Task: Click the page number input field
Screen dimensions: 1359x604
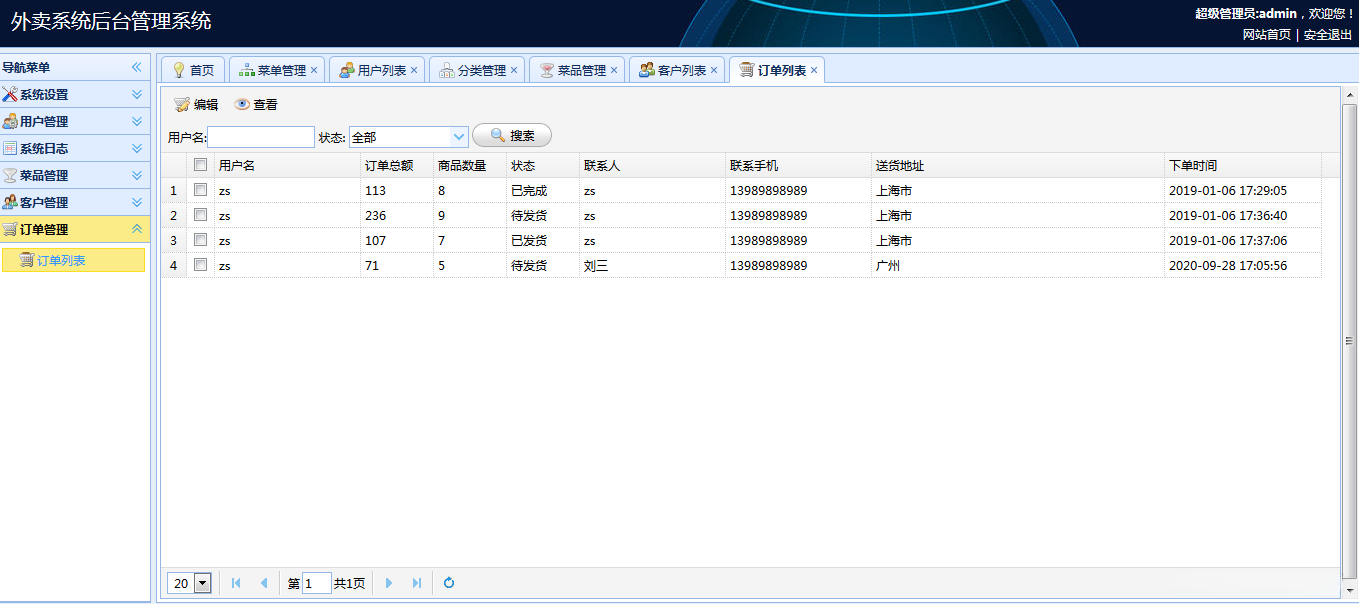Action: [316, 583]
